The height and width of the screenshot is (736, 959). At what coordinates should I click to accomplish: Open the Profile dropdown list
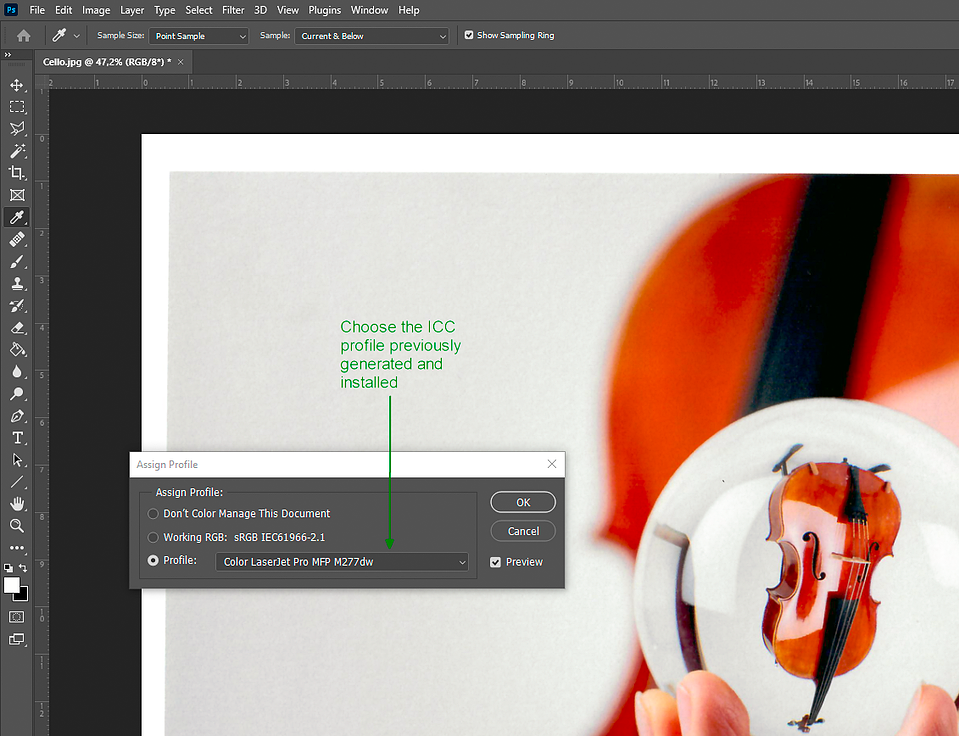(x=342, y=562)
